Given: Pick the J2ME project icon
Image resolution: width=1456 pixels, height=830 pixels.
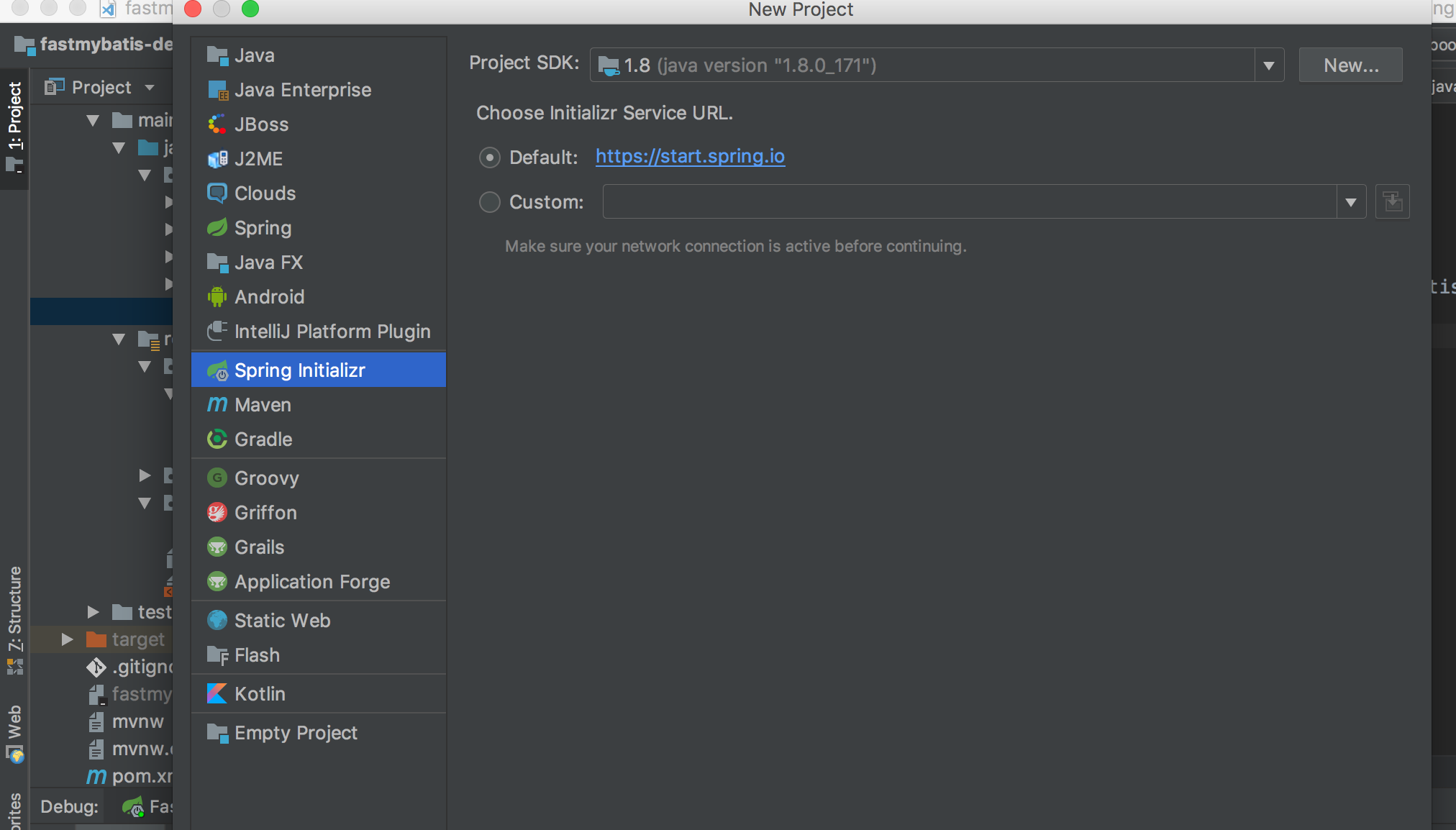Looking at the screenshot, I should pos(217,159).
